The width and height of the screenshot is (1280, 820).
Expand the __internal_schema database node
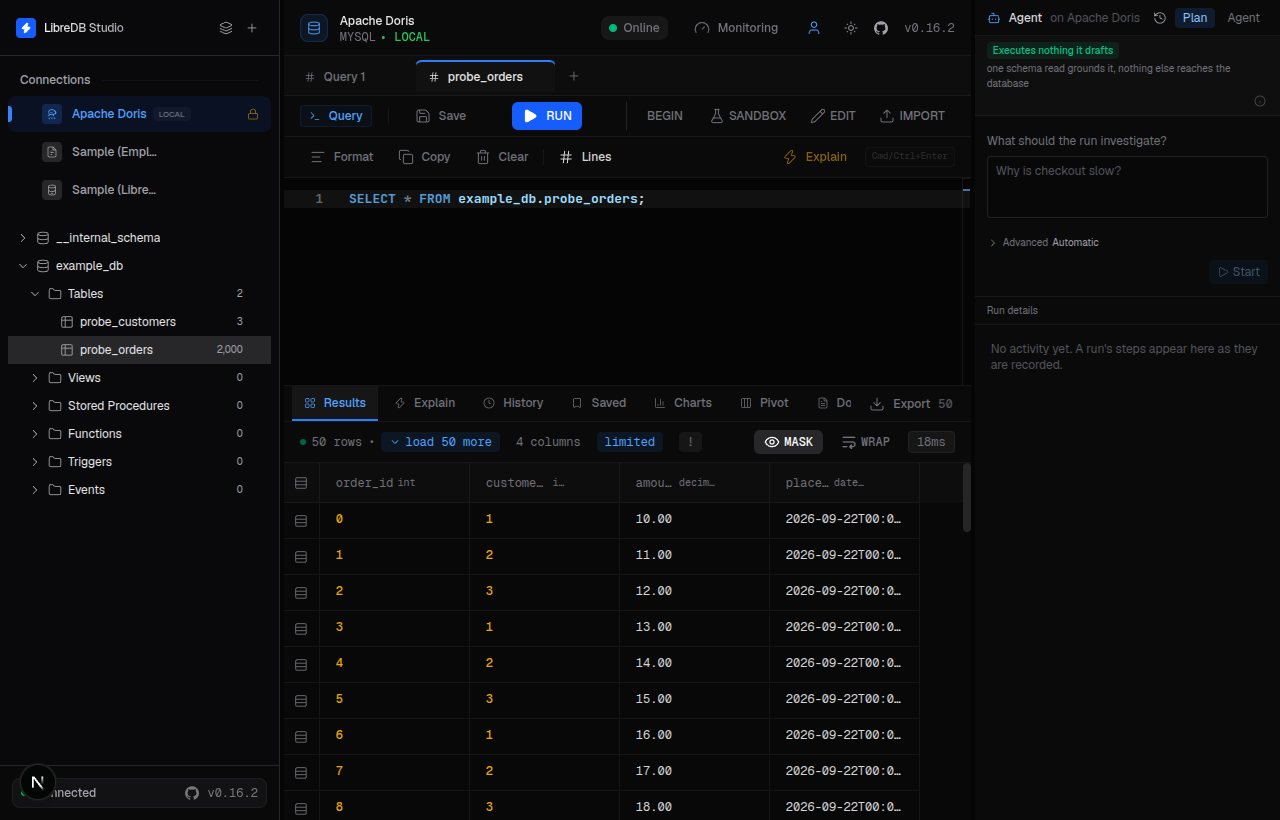(23, 238)
